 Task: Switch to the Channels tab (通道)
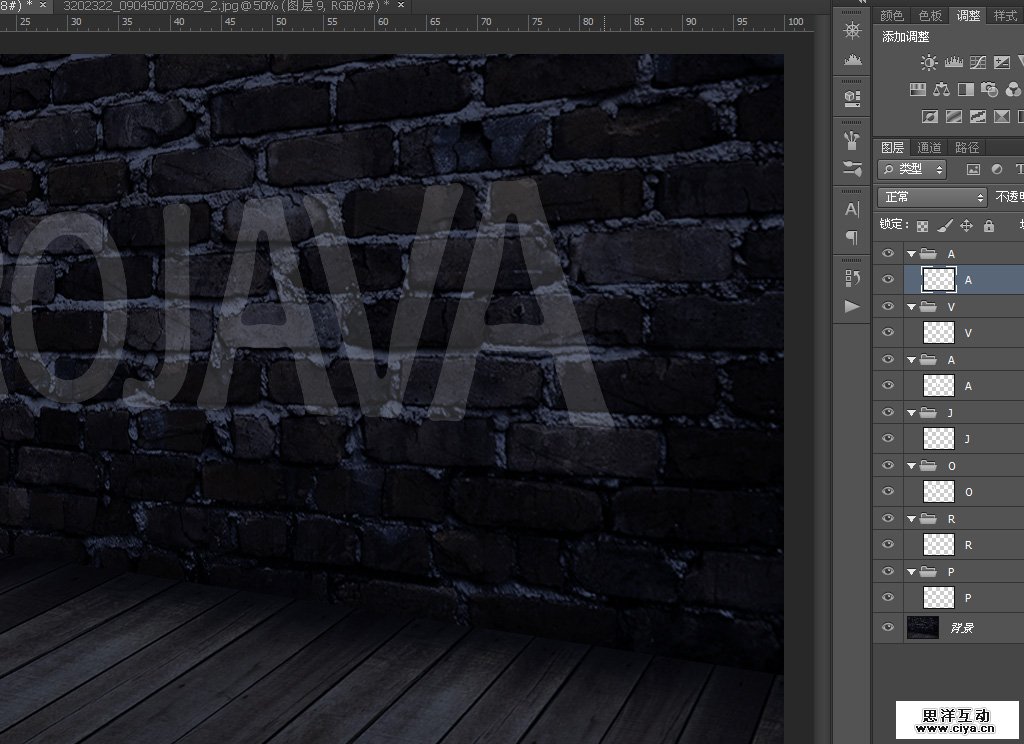(x=929, y=147)
